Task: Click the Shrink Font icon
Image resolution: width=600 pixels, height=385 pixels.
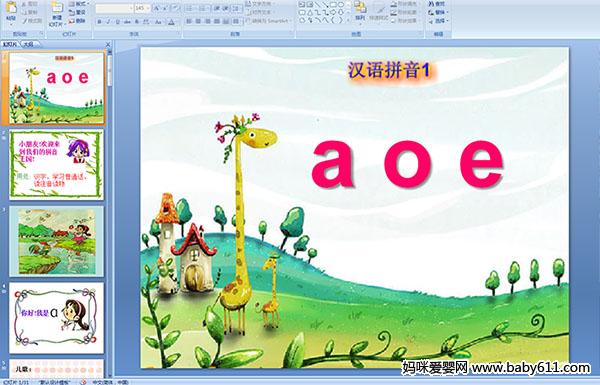Action: click(x=165, y=8)
